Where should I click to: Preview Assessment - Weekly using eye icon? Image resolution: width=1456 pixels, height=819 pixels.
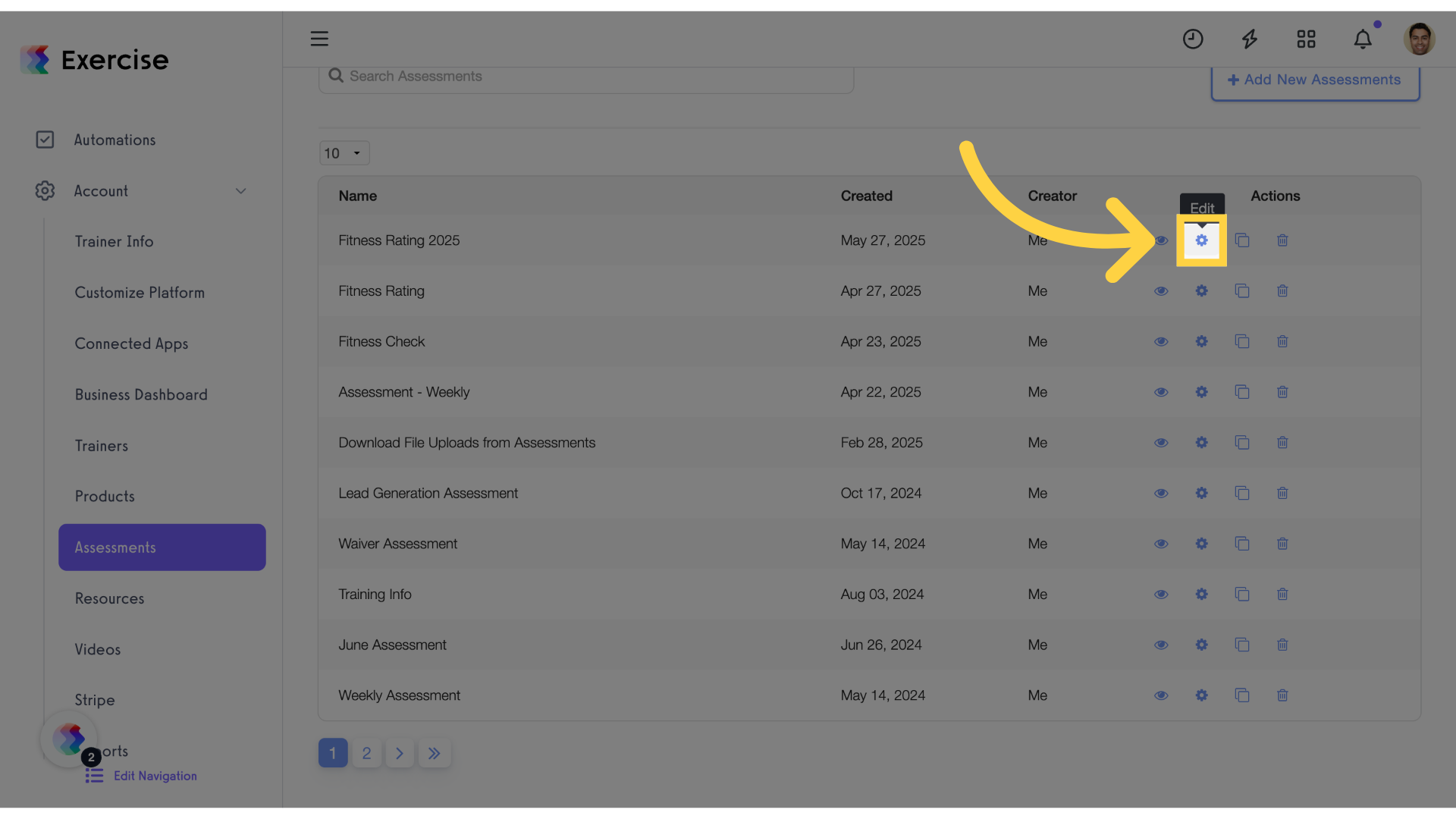(1161, 392)
